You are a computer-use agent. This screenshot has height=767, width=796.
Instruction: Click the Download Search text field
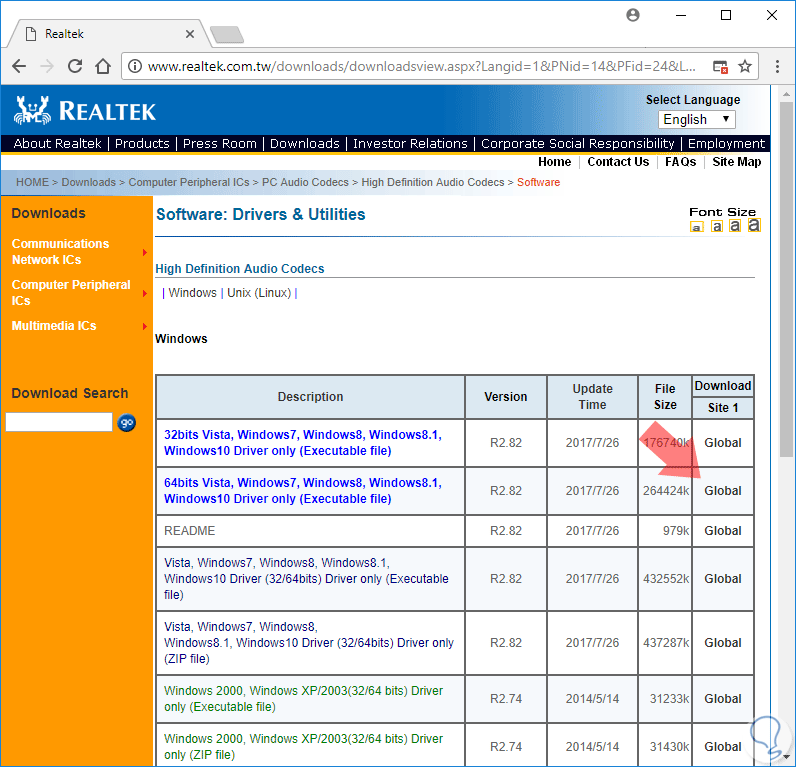59,422
